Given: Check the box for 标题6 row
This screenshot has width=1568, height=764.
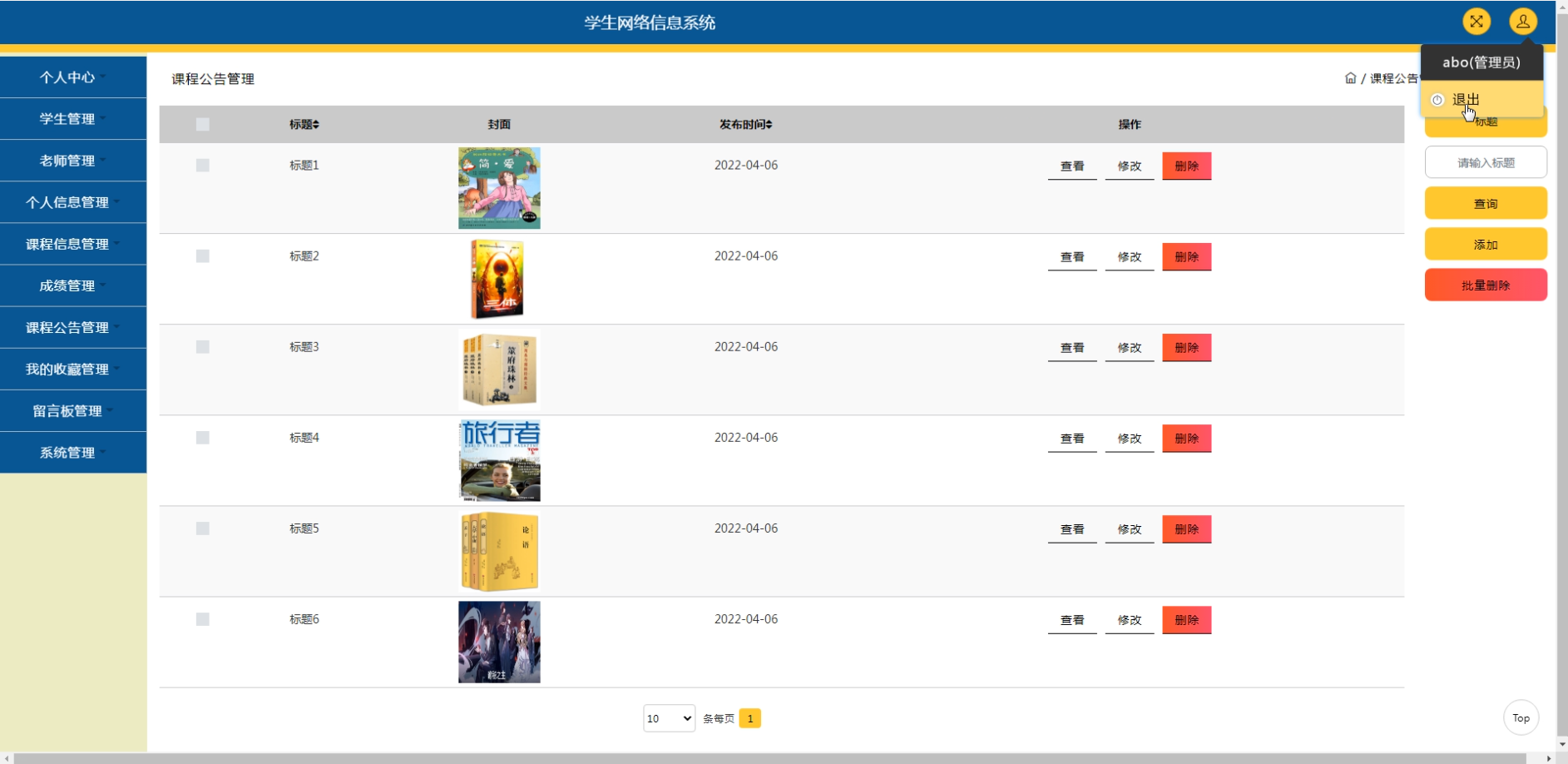Looking at the screenshot, I should coord(202,618).
